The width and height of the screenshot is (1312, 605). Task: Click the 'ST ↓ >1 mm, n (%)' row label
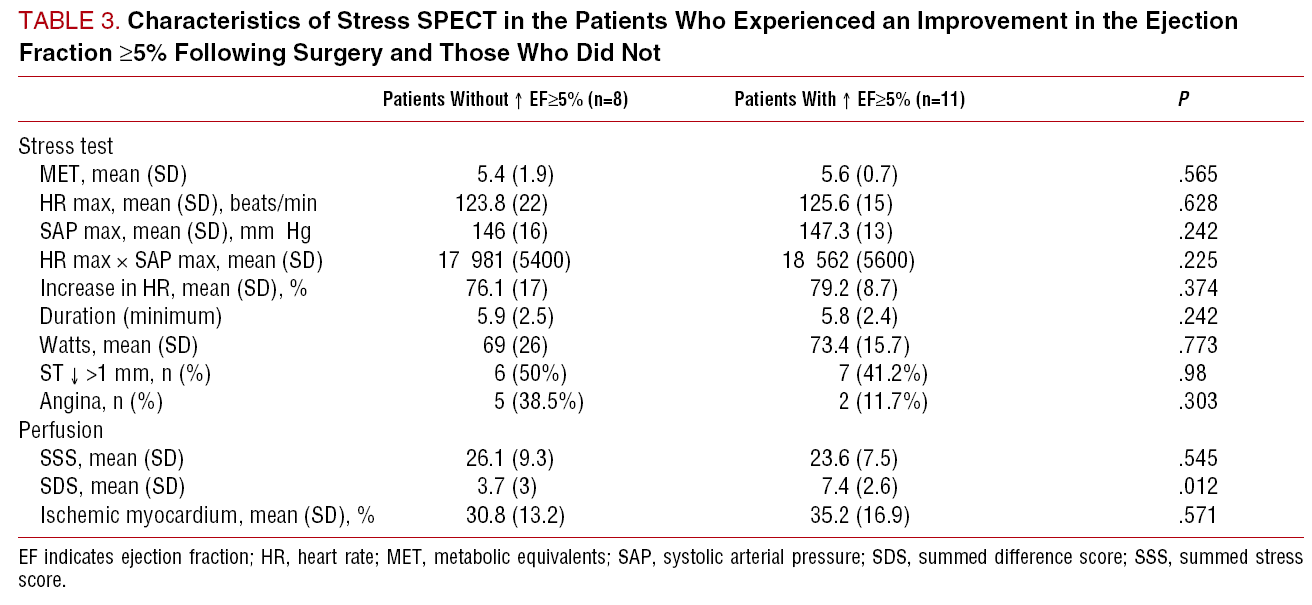pos(124,374)
